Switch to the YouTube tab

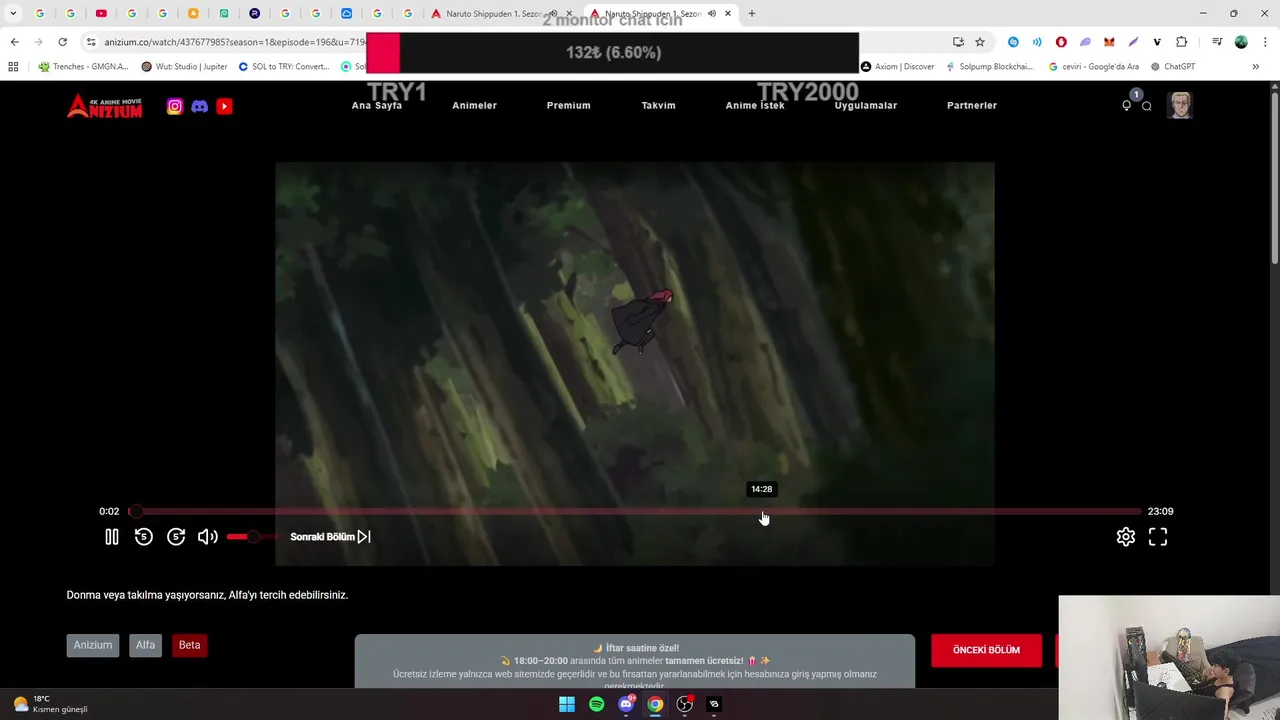101,14
